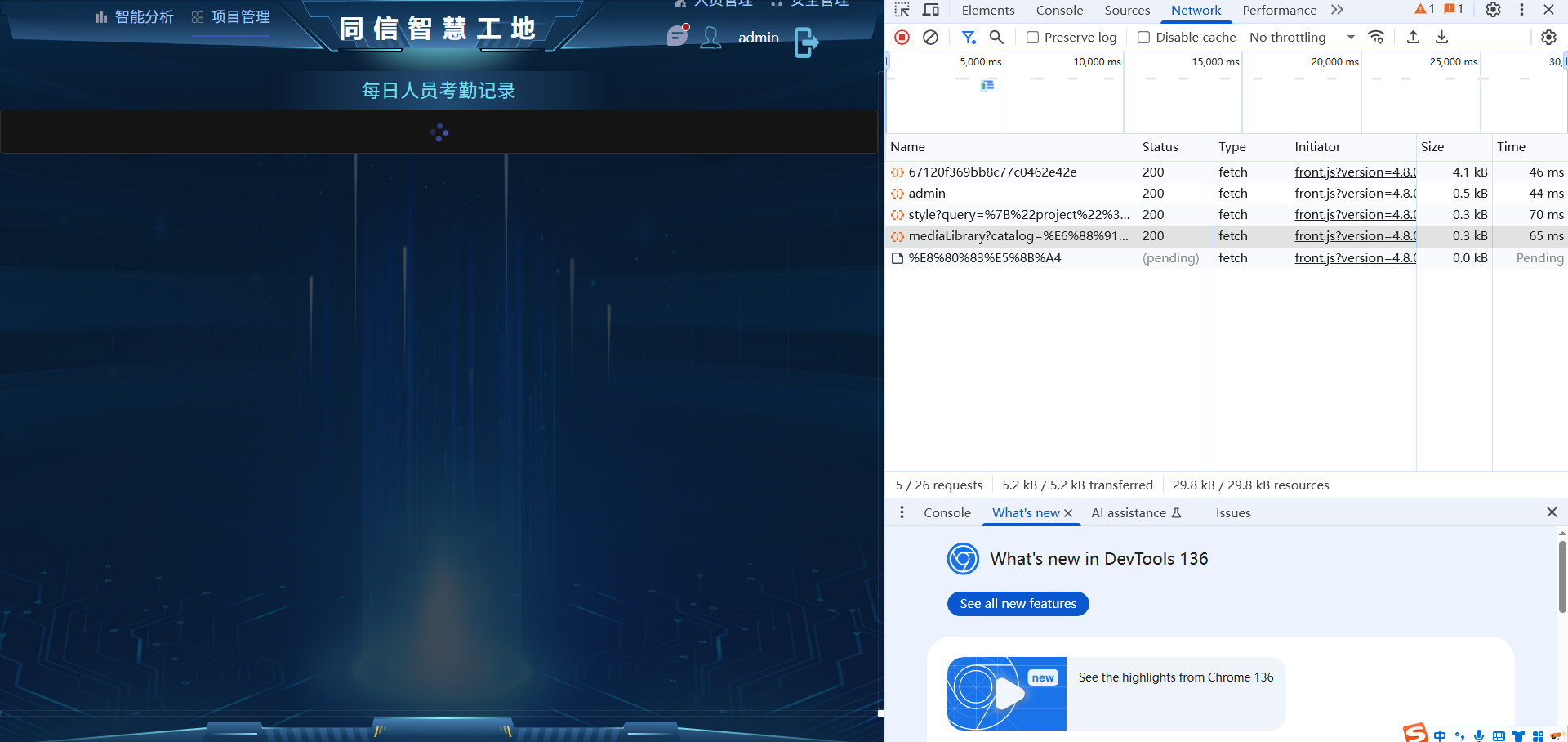Enable the Disable cache checkbox
1568x742 pixels.
pos(1143,38)
